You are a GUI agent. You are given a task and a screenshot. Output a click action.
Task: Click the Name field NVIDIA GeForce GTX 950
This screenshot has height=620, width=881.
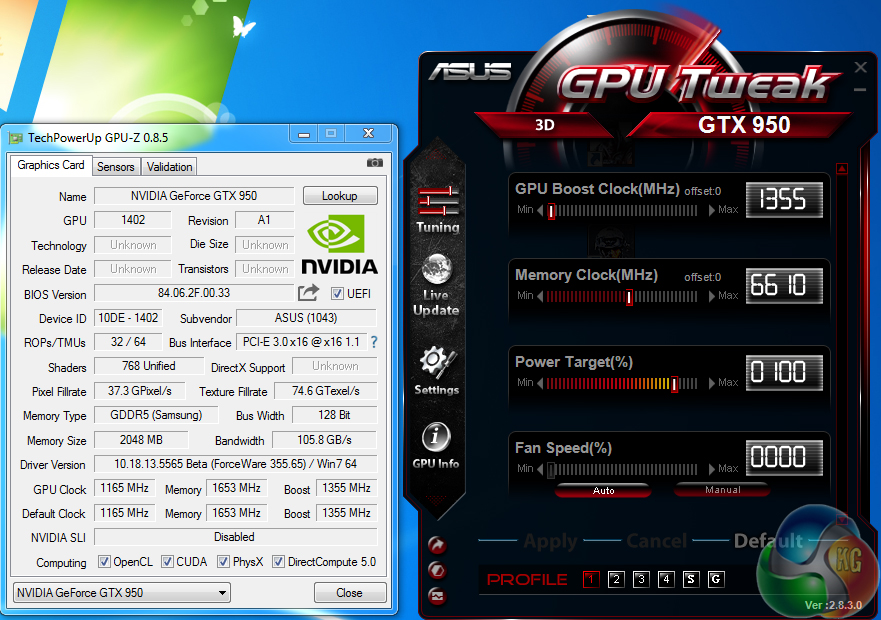[194, 196]
